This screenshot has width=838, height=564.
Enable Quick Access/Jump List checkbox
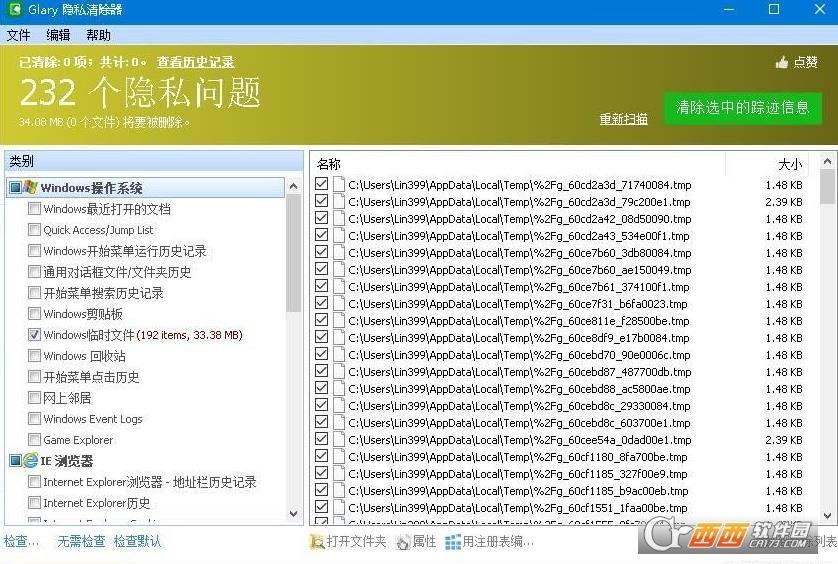34,229
